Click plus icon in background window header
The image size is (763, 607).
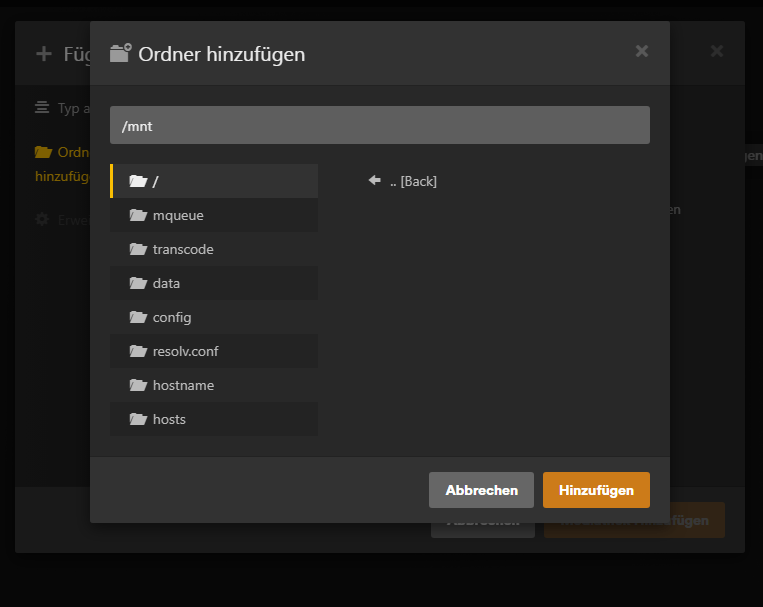point(44,54)
